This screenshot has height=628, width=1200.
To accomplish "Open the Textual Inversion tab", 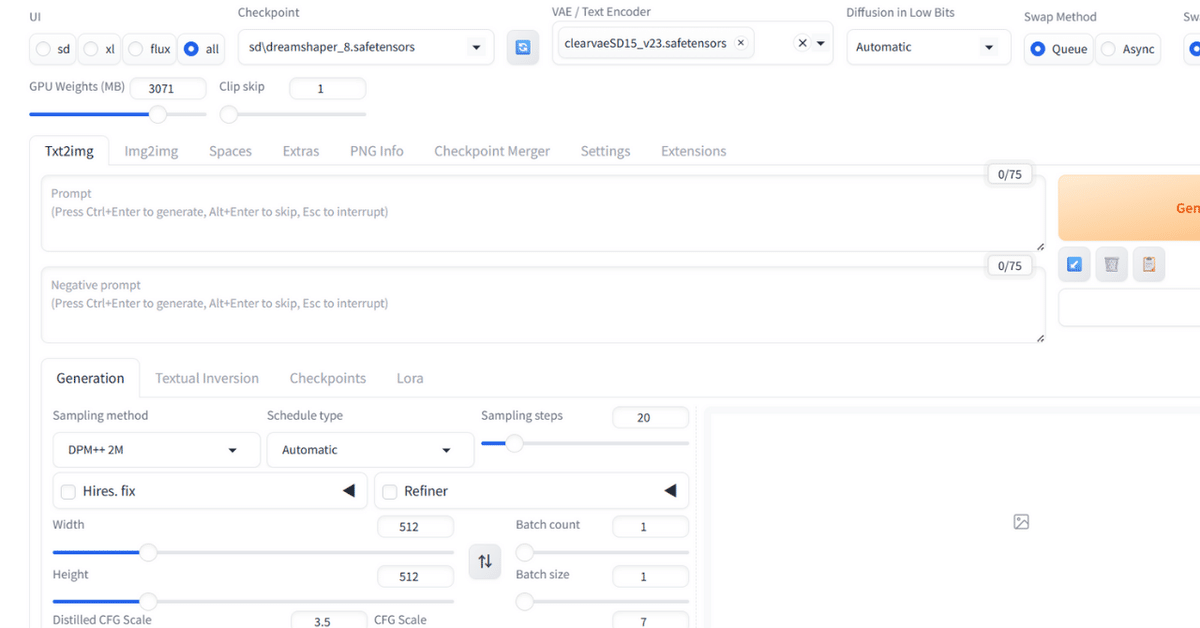I will coord(207,378).
